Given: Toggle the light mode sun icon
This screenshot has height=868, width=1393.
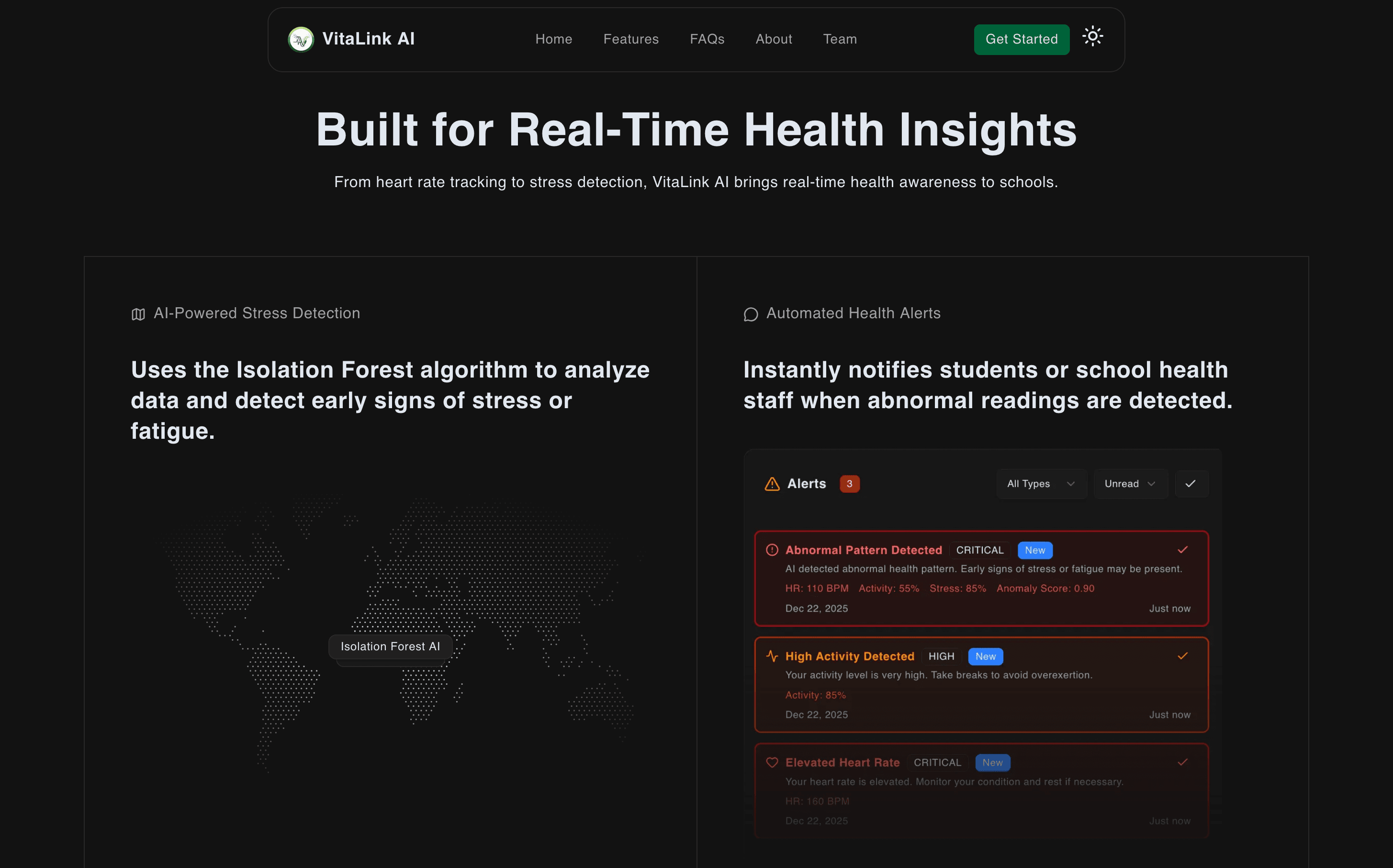Looking at the screenshot, I should pyautogui.click(x=1092, y=37).
